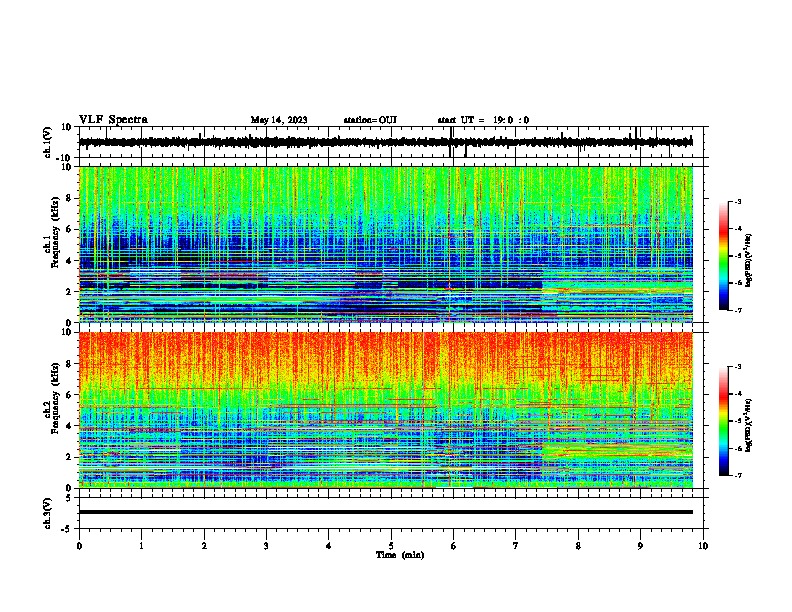Select the "start UT = 19:0 :0" text
792x612 pixels.
tap(483, 120)
